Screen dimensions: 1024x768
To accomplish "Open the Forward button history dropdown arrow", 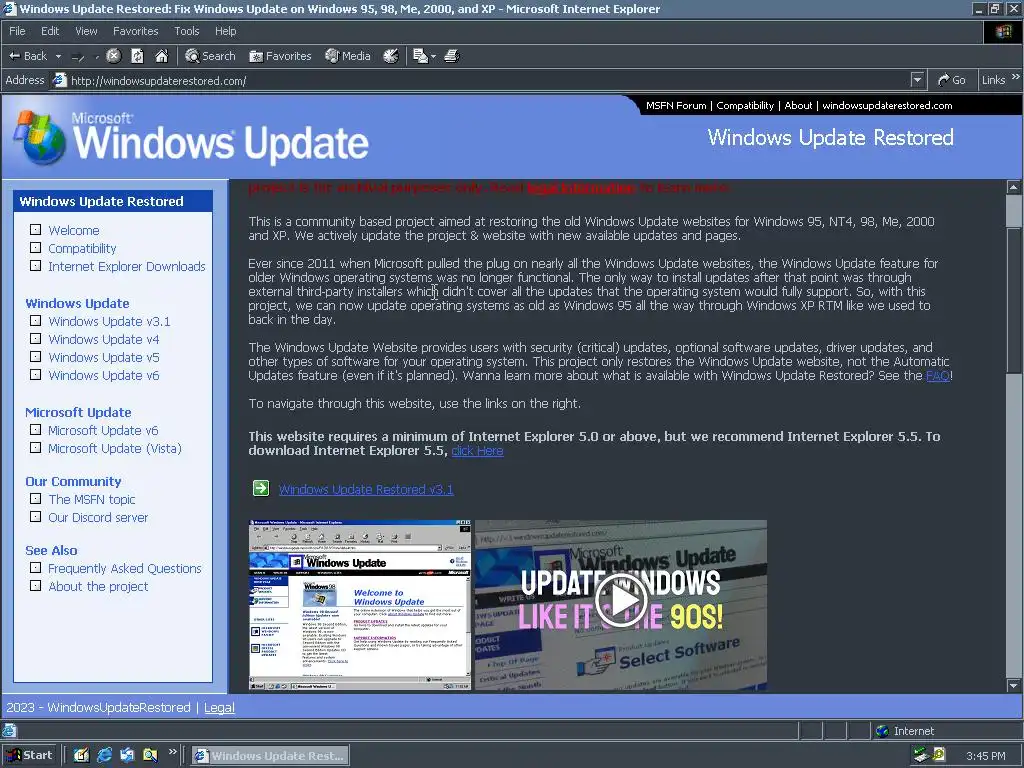I will pos(97,56).
